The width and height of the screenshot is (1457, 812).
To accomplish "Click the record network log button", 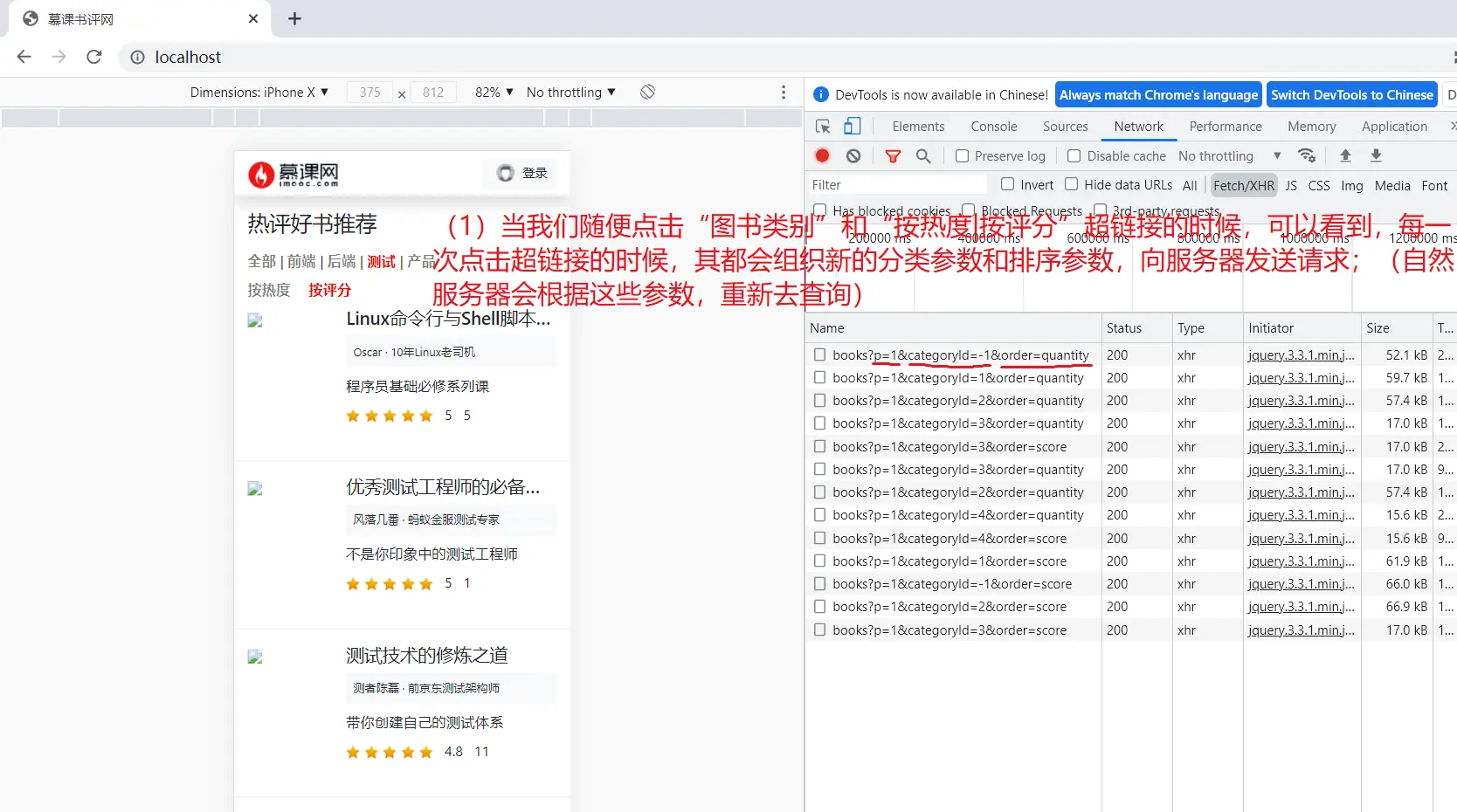I will (822, 155).
